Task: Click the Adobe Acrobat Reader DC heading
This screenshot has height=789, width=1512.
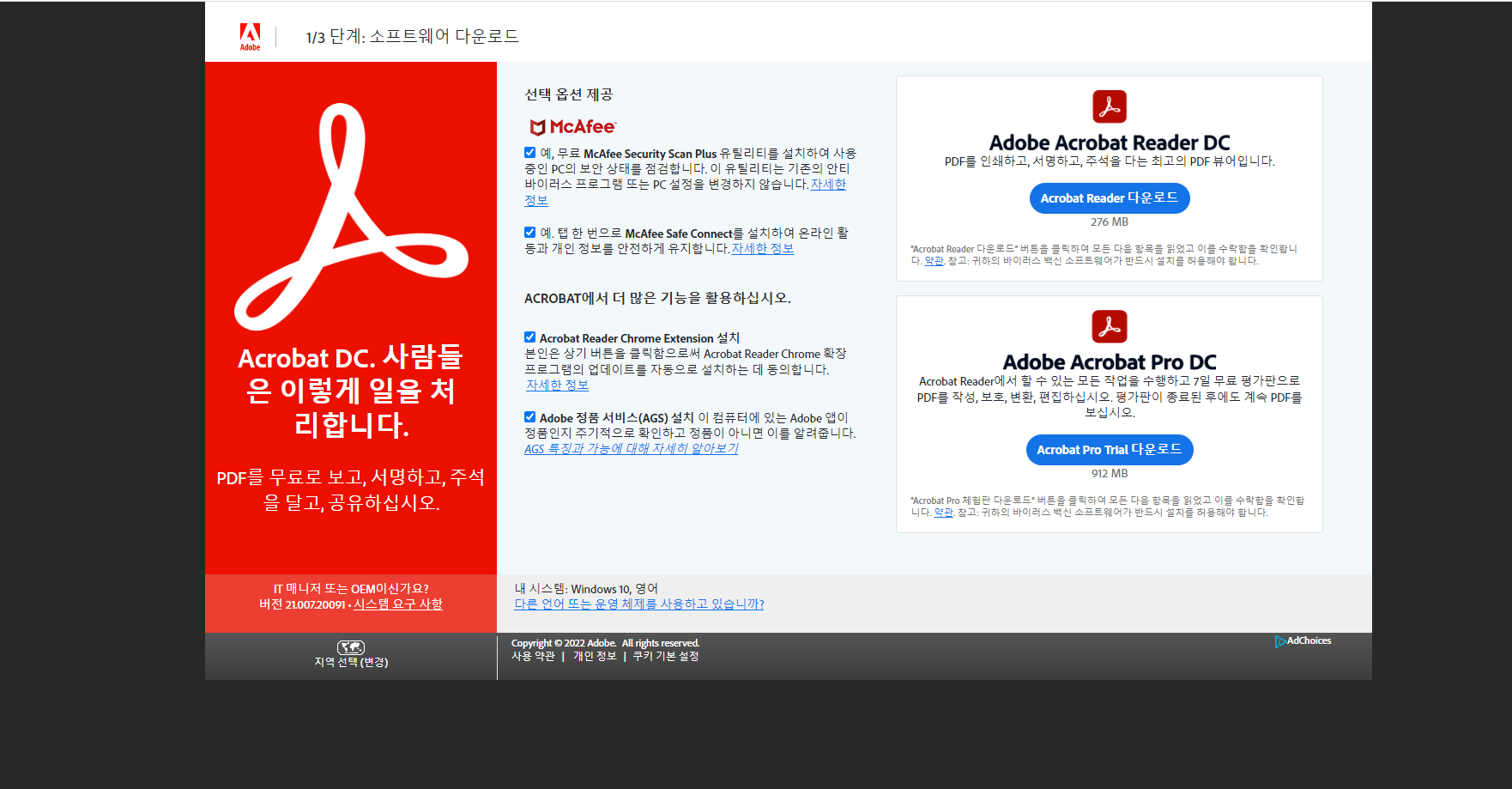Action: 1110,143
